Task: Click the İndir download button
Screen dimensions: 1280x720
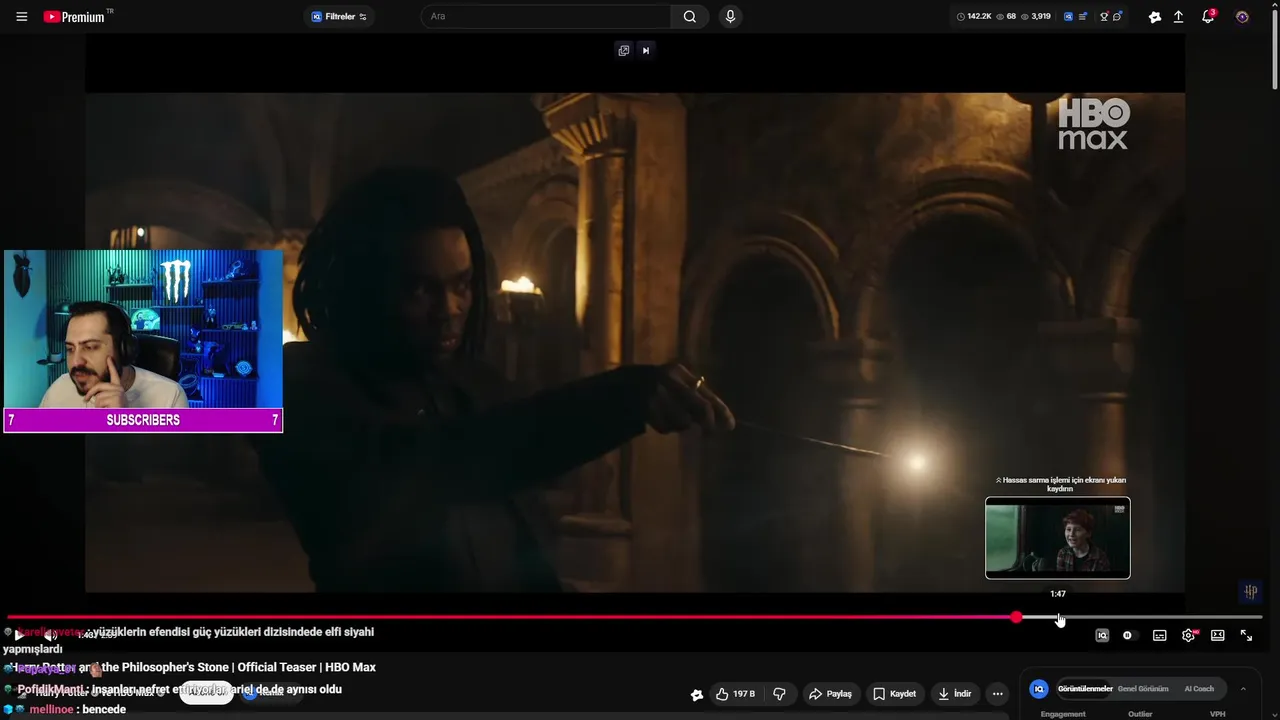Action: point(955,694)
